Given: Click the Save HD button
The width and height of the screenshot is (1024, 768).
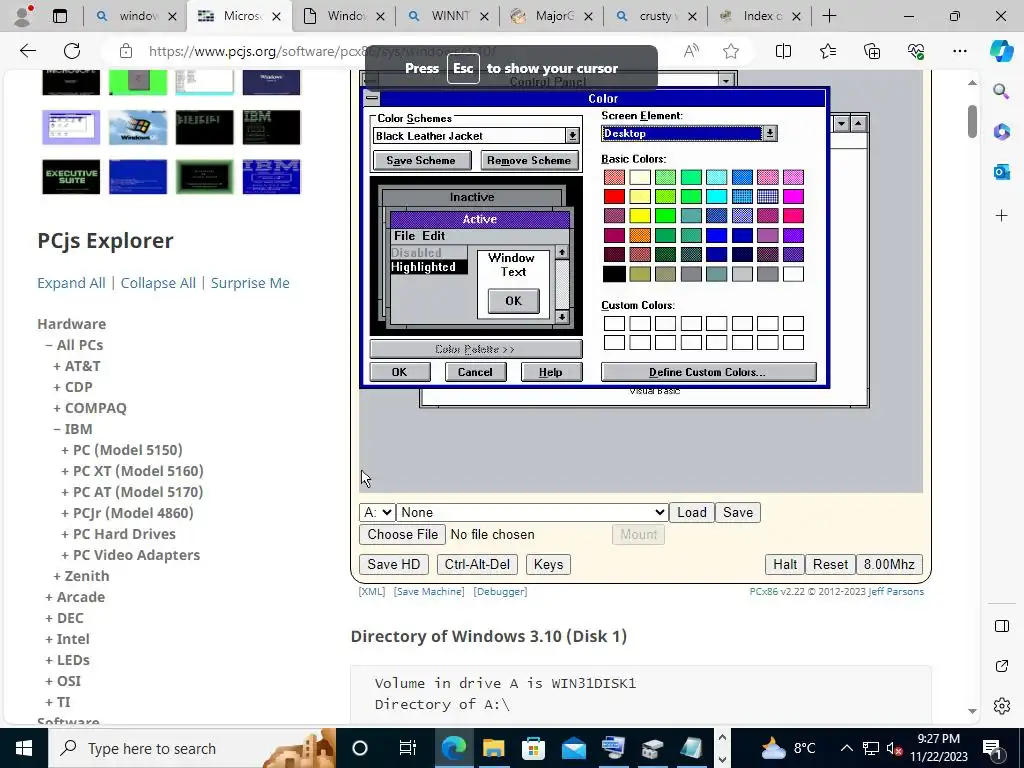Looking at the screenshot, I should click(393, 564).
